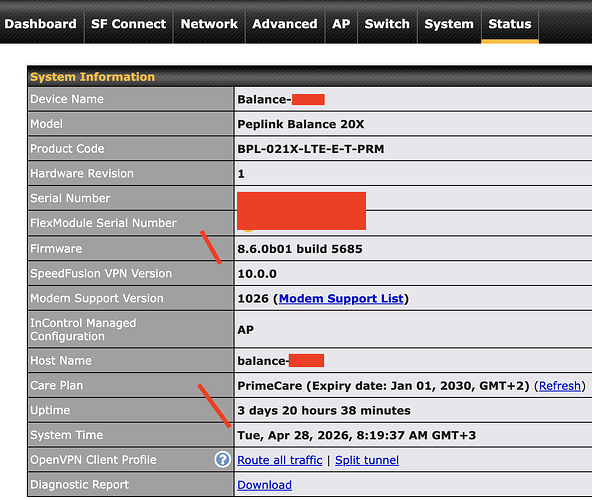Show OpenVPN Client Profile help icon
Viewport: 592px width, 500px height.
coord(222,460)
